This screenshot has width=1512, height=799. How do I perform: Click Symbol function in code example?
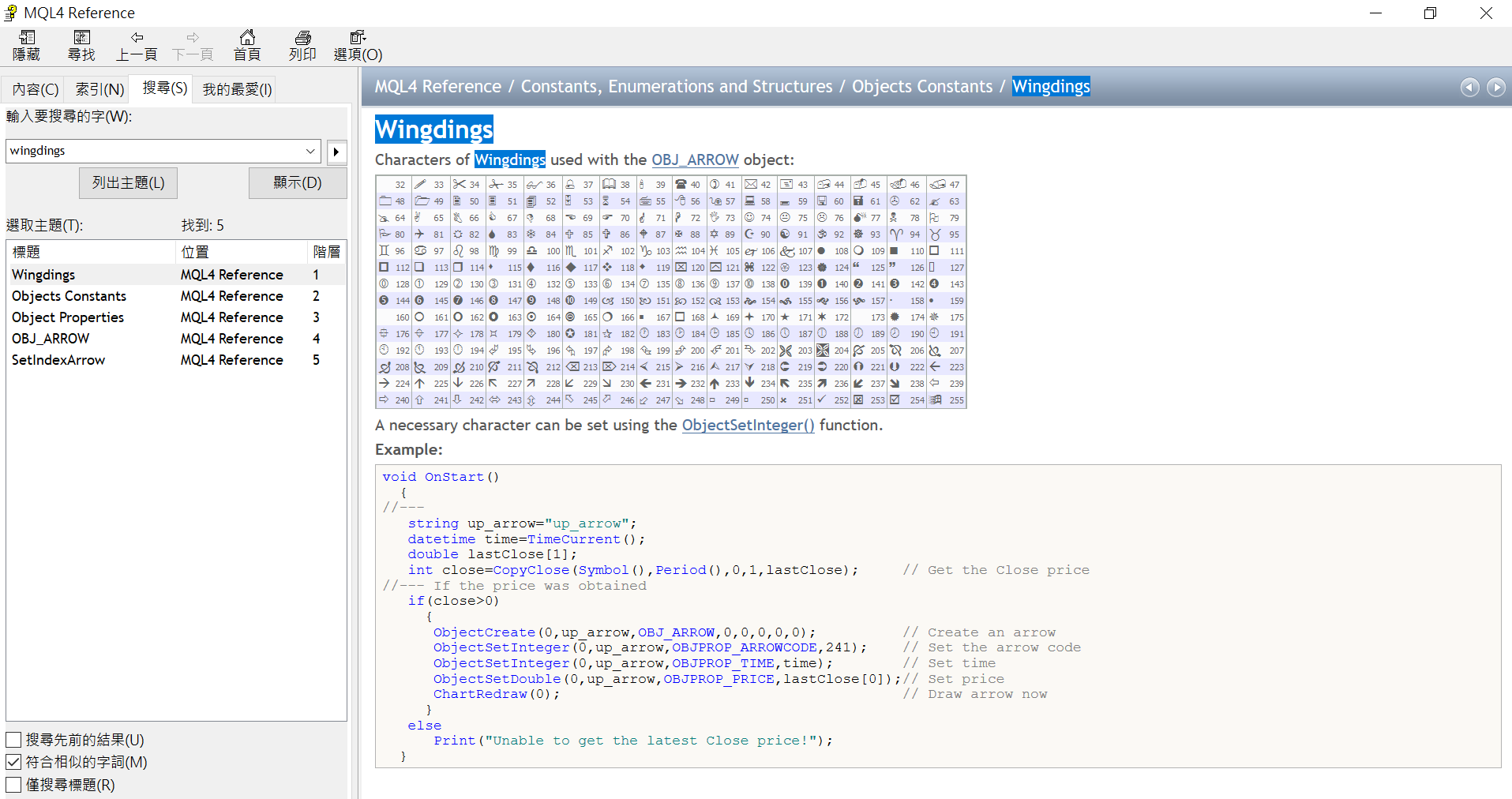coord(603,570)
